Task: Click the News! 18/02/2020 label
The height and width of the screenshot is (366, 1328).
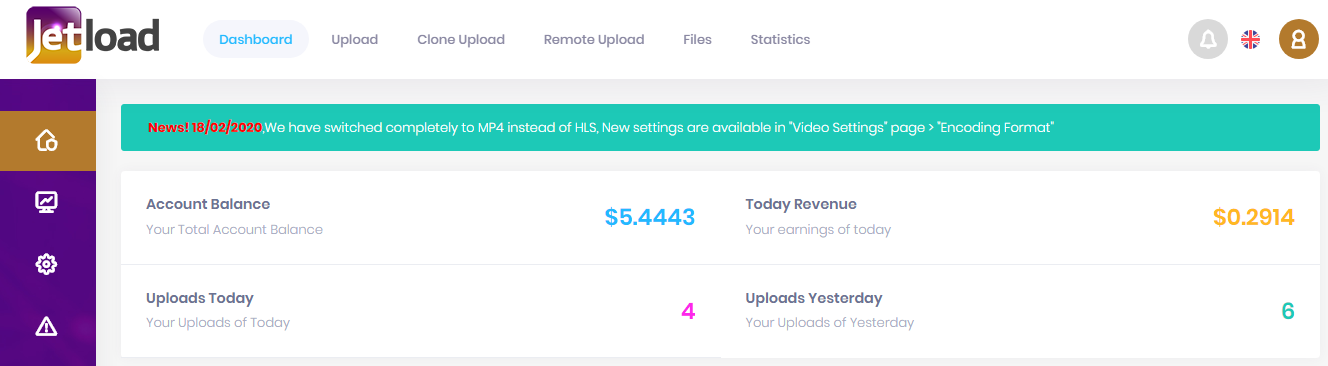Action: click(x=205, y=128)
